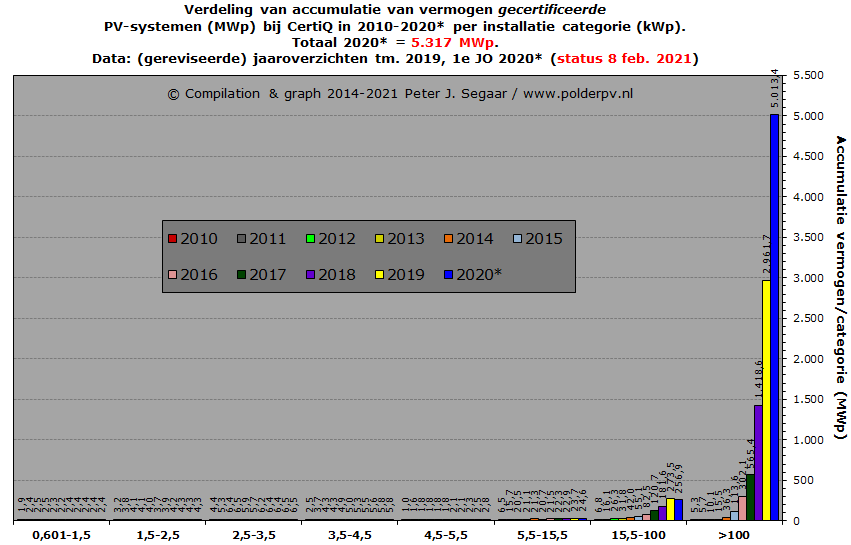The height and width of the screenshot is (545, 851).
Task: Click the gray 2011 legend swatch
Action: (x=242, y=239)
